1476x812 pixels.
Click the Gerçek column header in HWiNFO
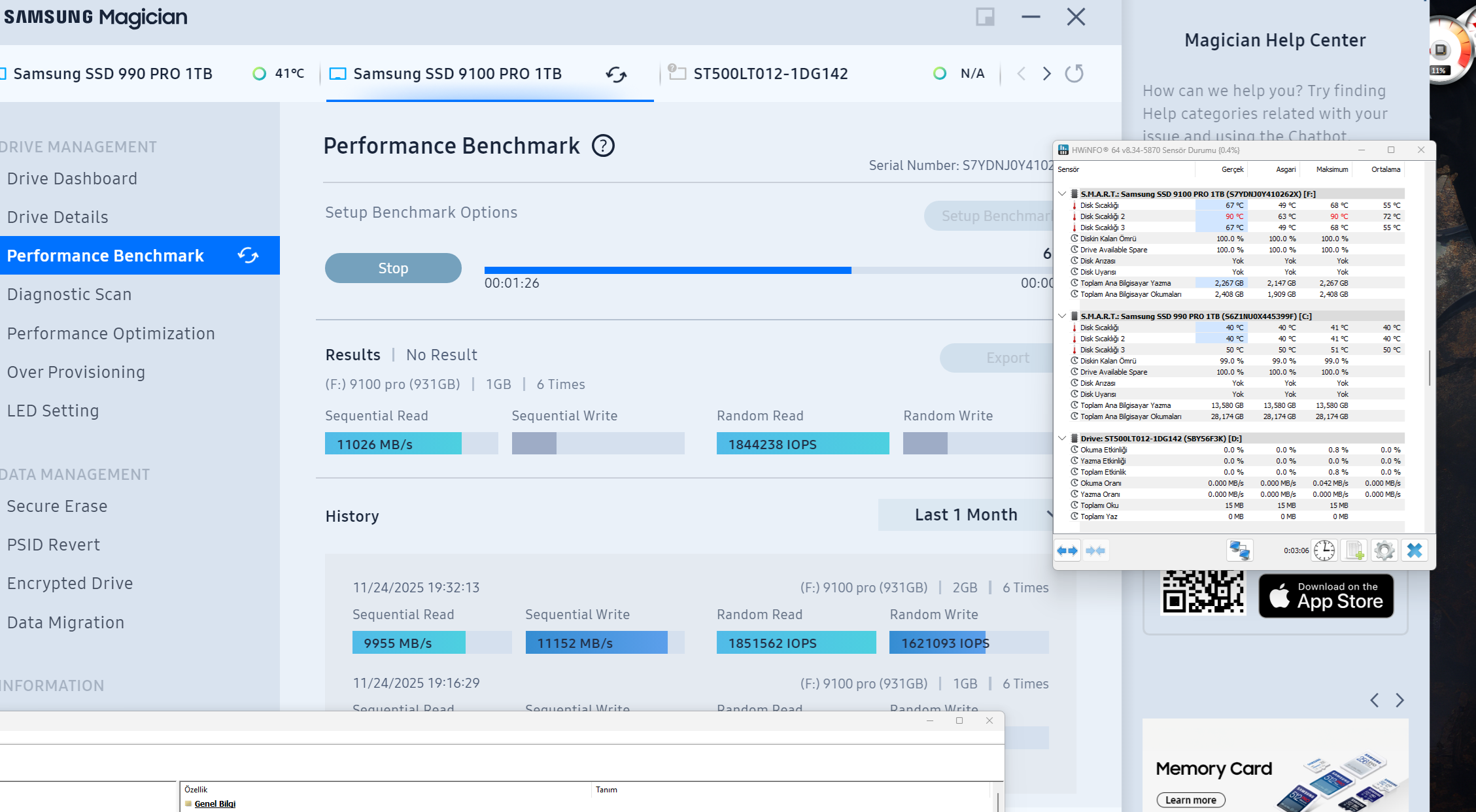[x=1222, y=169]
